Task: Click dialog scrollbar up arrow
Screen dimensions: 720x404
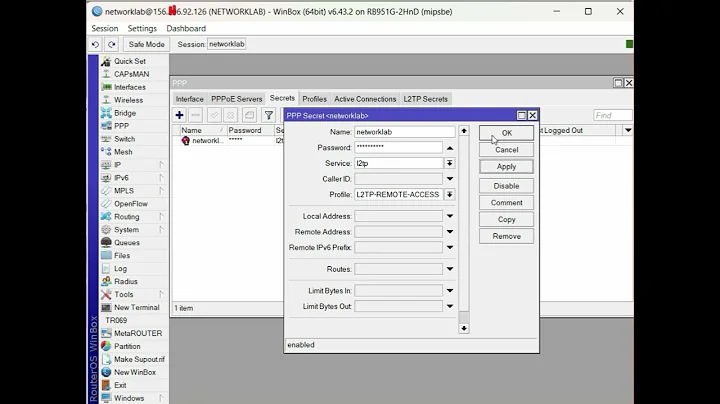Action: pos(464,131)
